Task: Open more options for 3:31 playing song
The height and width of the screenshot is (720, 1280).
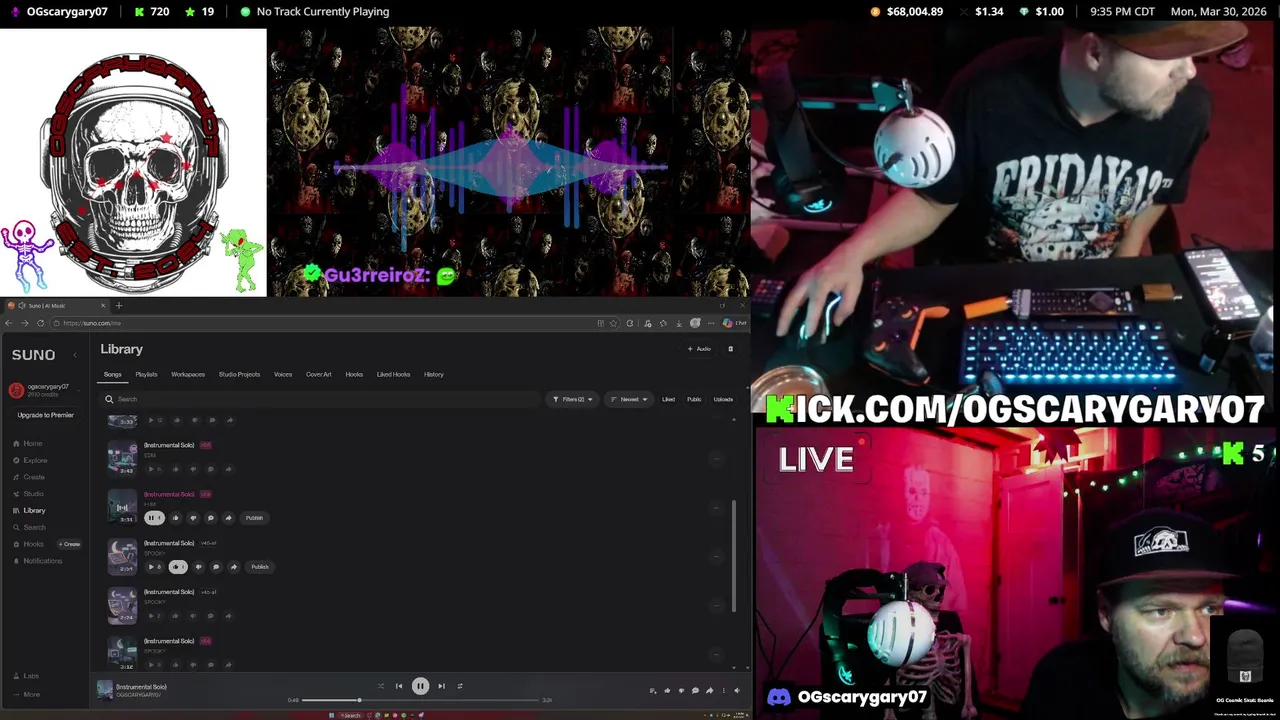Action: click(716, 508)
